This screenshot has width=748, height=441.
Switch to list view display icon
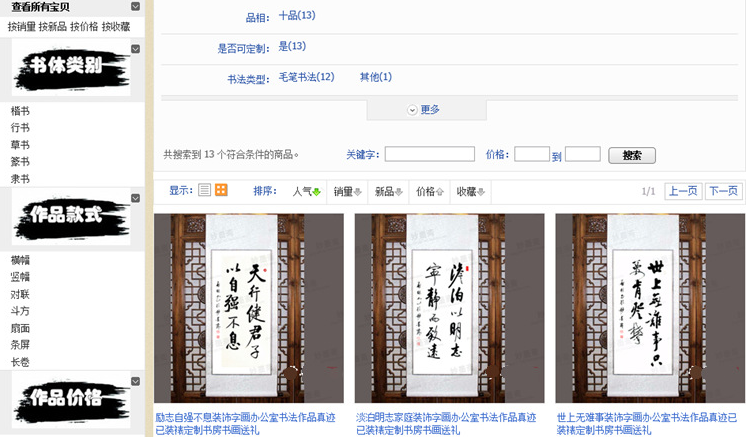coord(204,190)
